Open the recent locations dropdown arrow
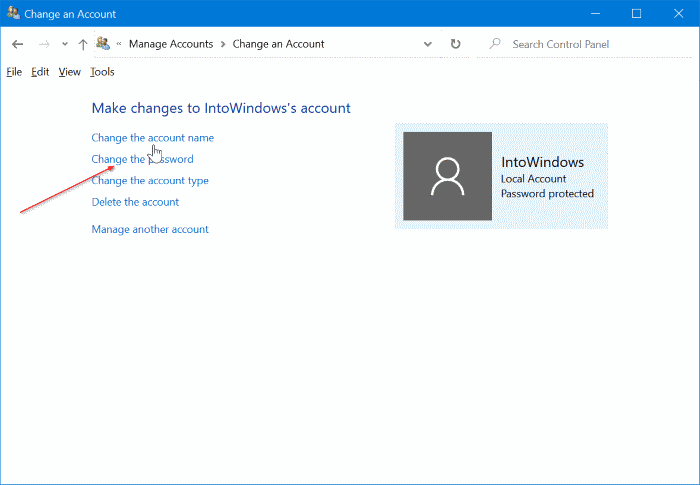This screenshot has width=700, height=485. [65, 44]
